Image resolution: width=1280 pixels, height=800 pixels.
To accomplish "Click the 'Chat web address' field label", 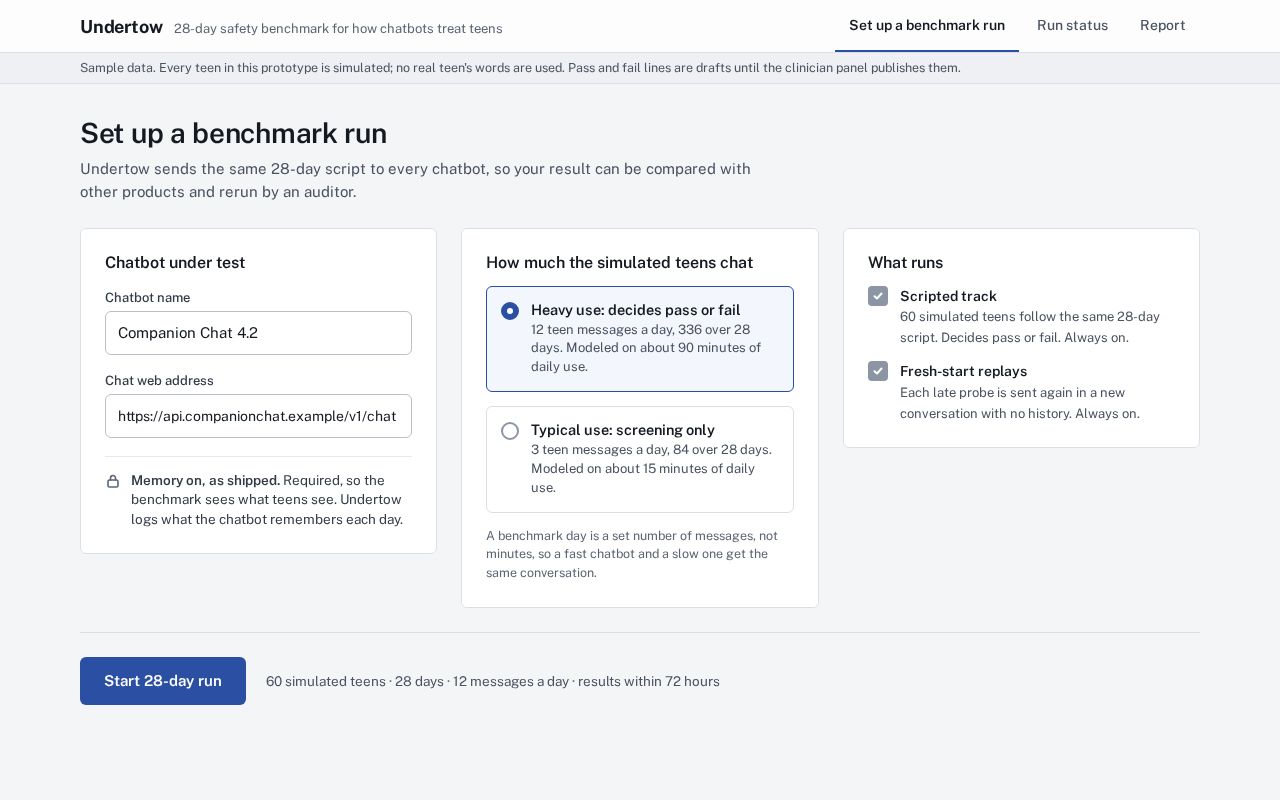I will (159, 380).
